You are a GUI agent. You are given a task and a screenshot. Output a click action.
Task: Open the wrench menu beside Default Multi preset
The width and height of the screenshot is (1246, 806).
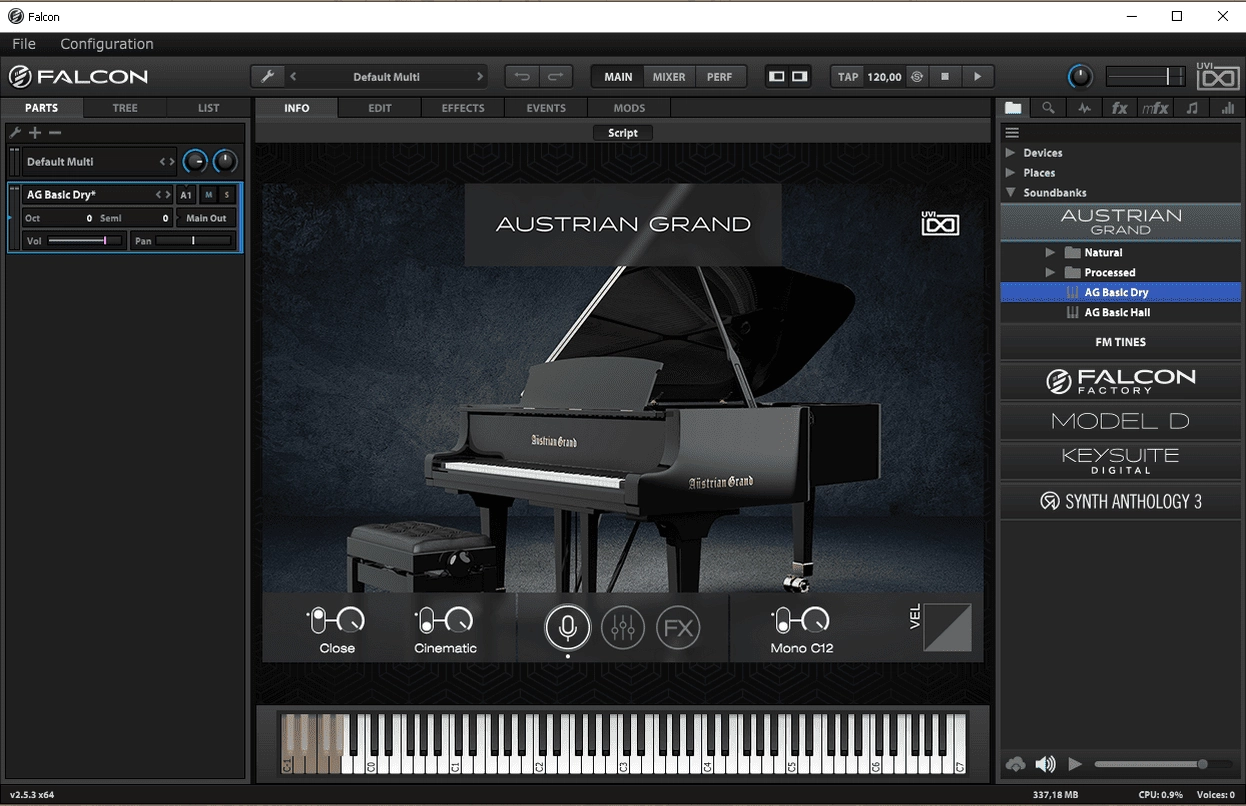click(267, 76)
